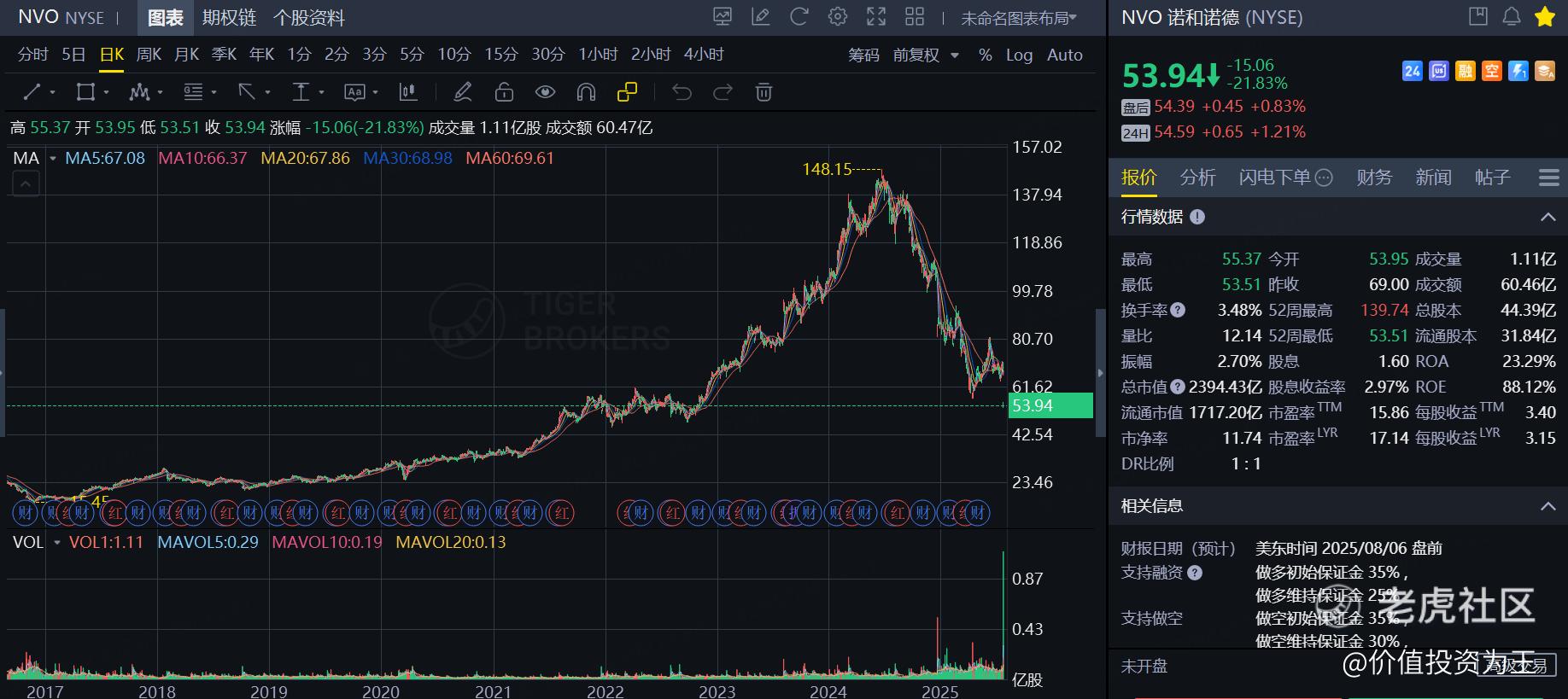Select the 30分 timeframe

point(548,55)
